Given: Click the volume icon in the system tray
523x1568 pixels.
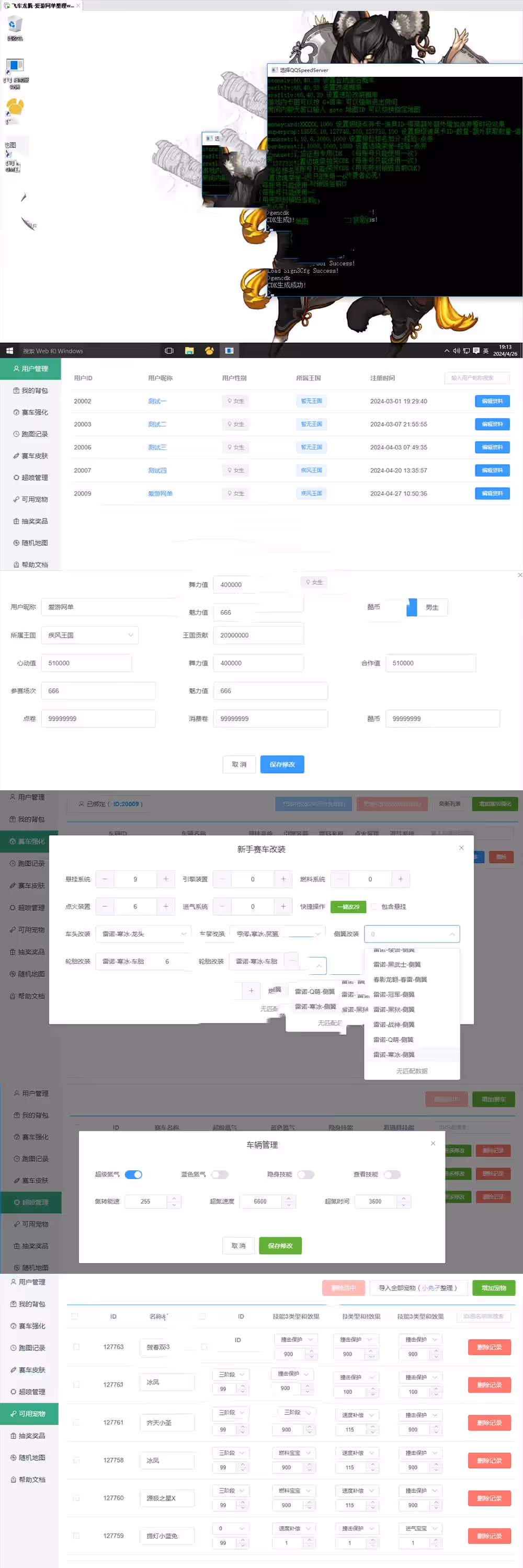Looking at the screenshot, I should coord(456,351).
